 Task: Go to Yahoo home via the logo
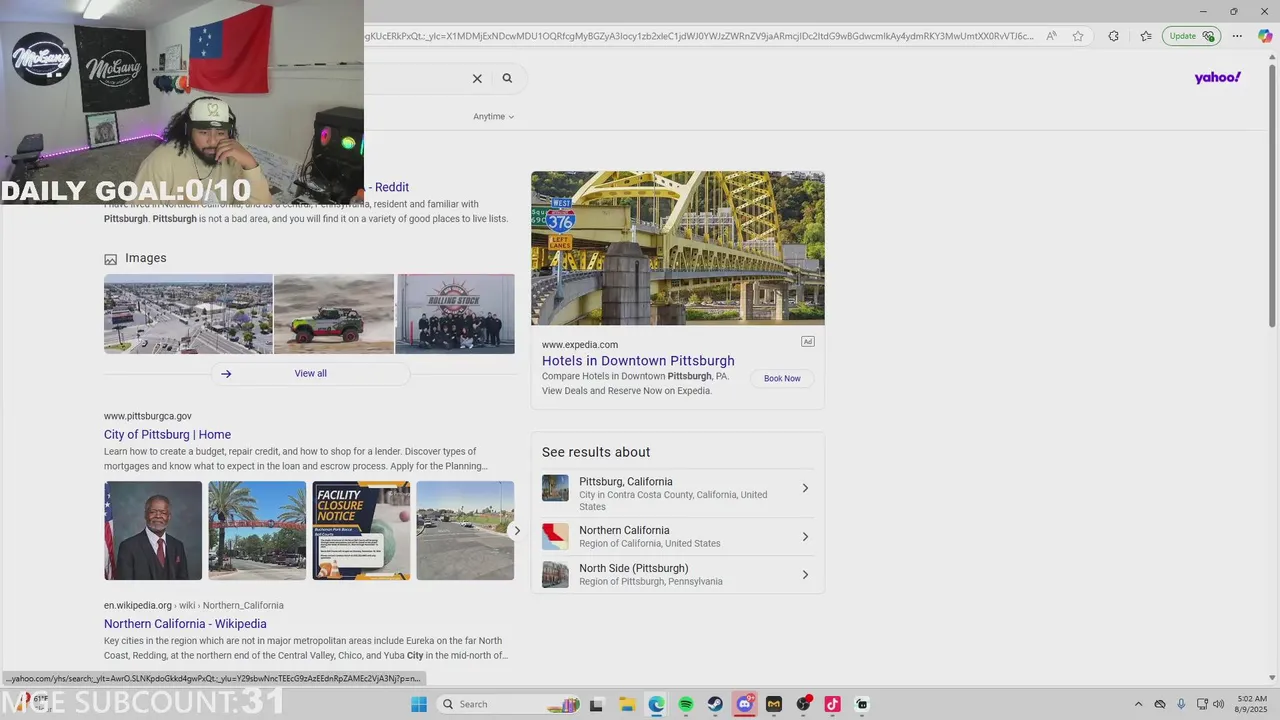(1217, 77)
